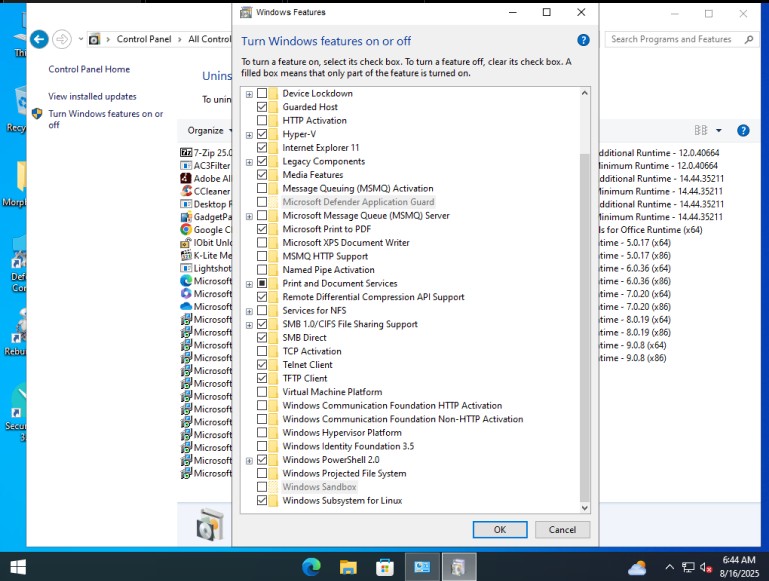Select the IObit Unlocker program icon

(x=186, y=242)
